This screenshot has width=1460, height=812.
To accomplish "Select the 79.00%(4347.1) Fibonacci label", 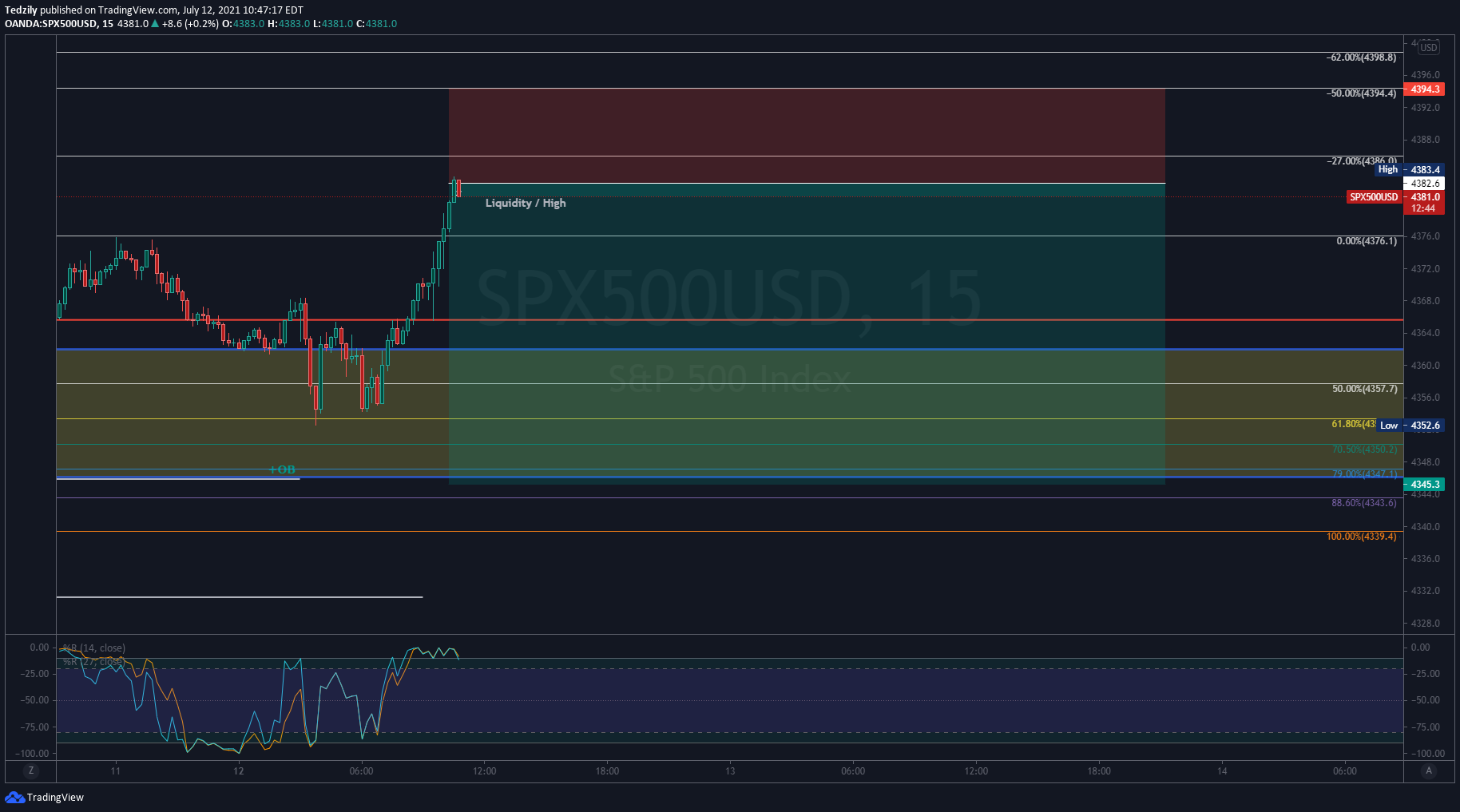I will coord(1365,474).
